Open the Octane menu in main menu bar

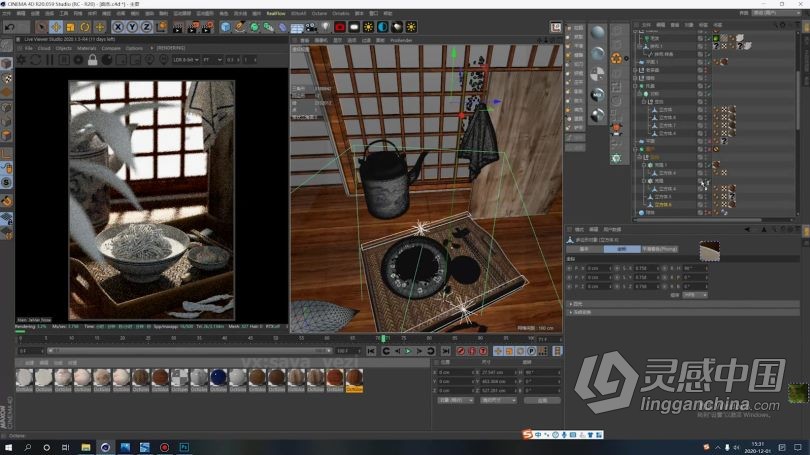(x=319, y=13)
